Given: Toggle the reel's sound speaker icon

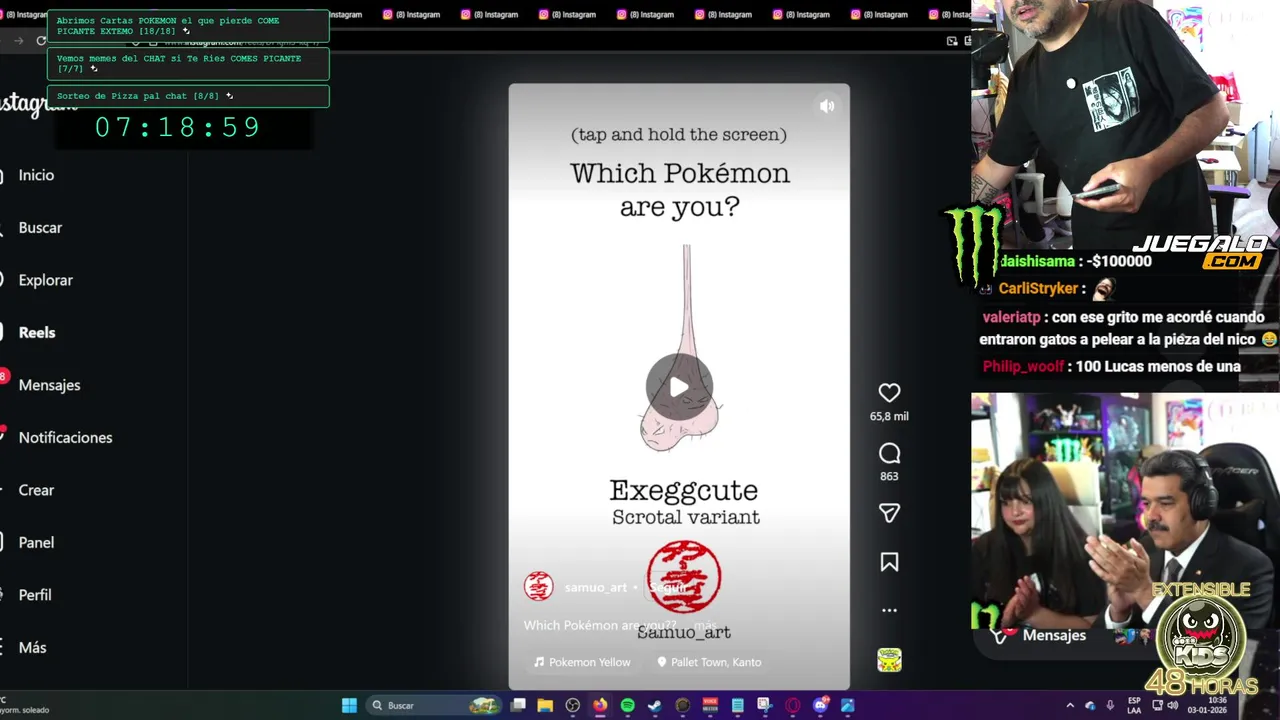Looking at the screenshot, I should [827, 106].
